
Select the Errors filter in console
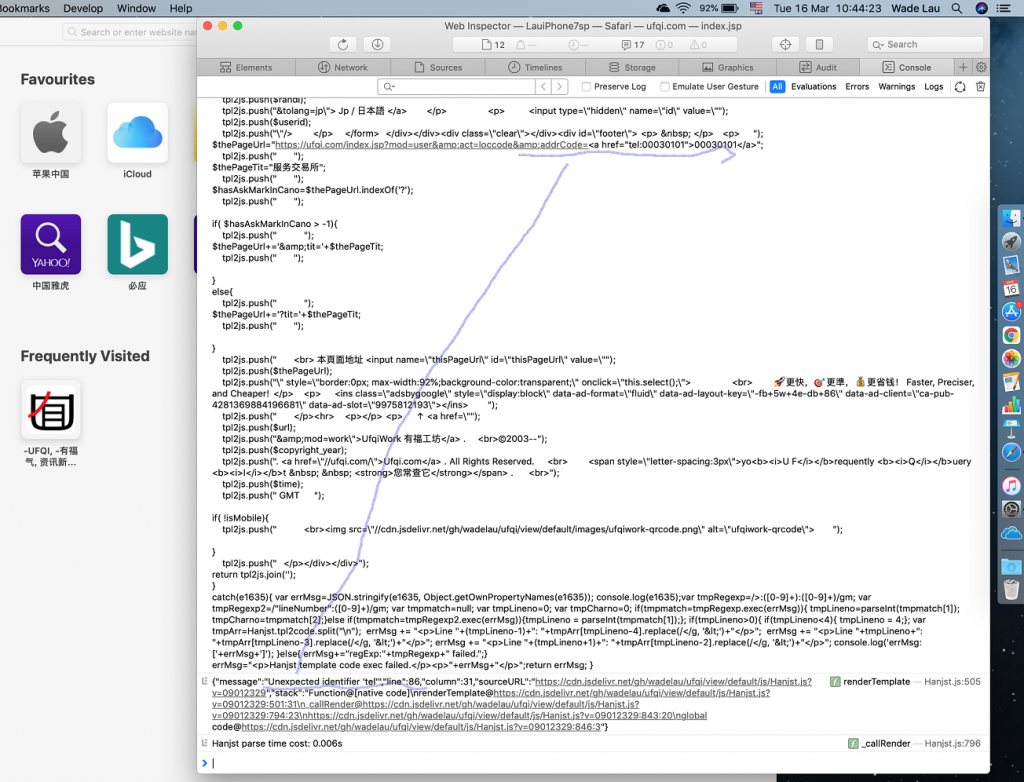857,87
